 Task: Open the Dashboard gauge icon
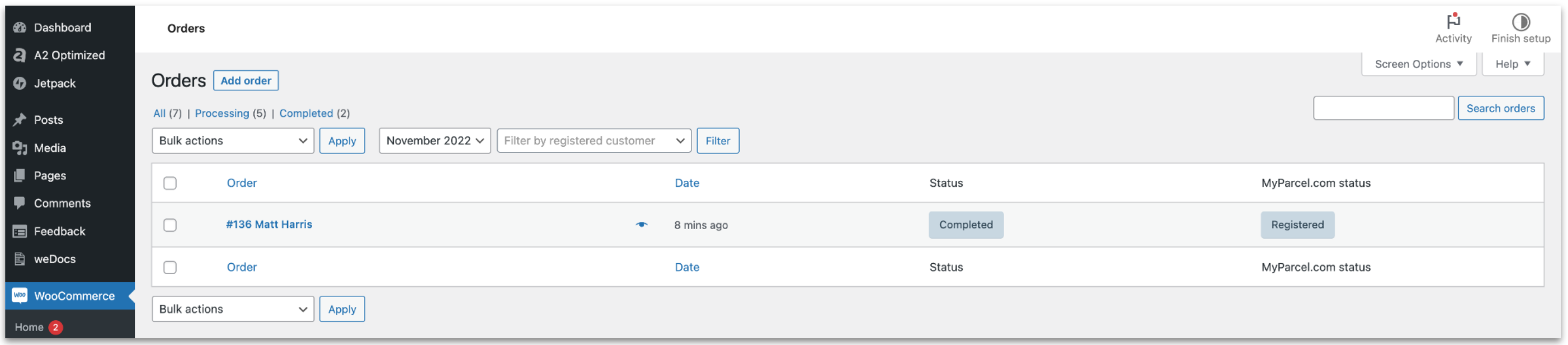click(x=20, y=27)
